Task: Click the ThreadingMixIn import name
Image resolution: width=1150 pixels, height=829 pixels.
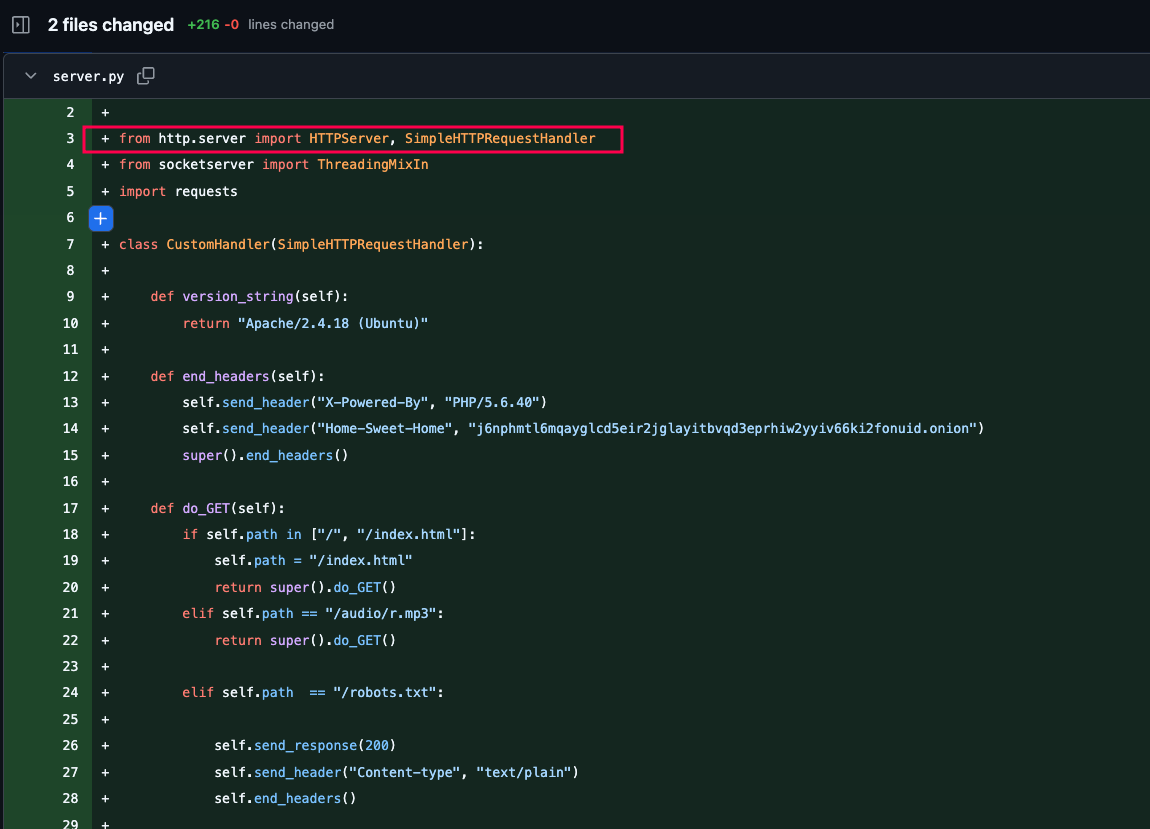Action: (x=372, y=164)
